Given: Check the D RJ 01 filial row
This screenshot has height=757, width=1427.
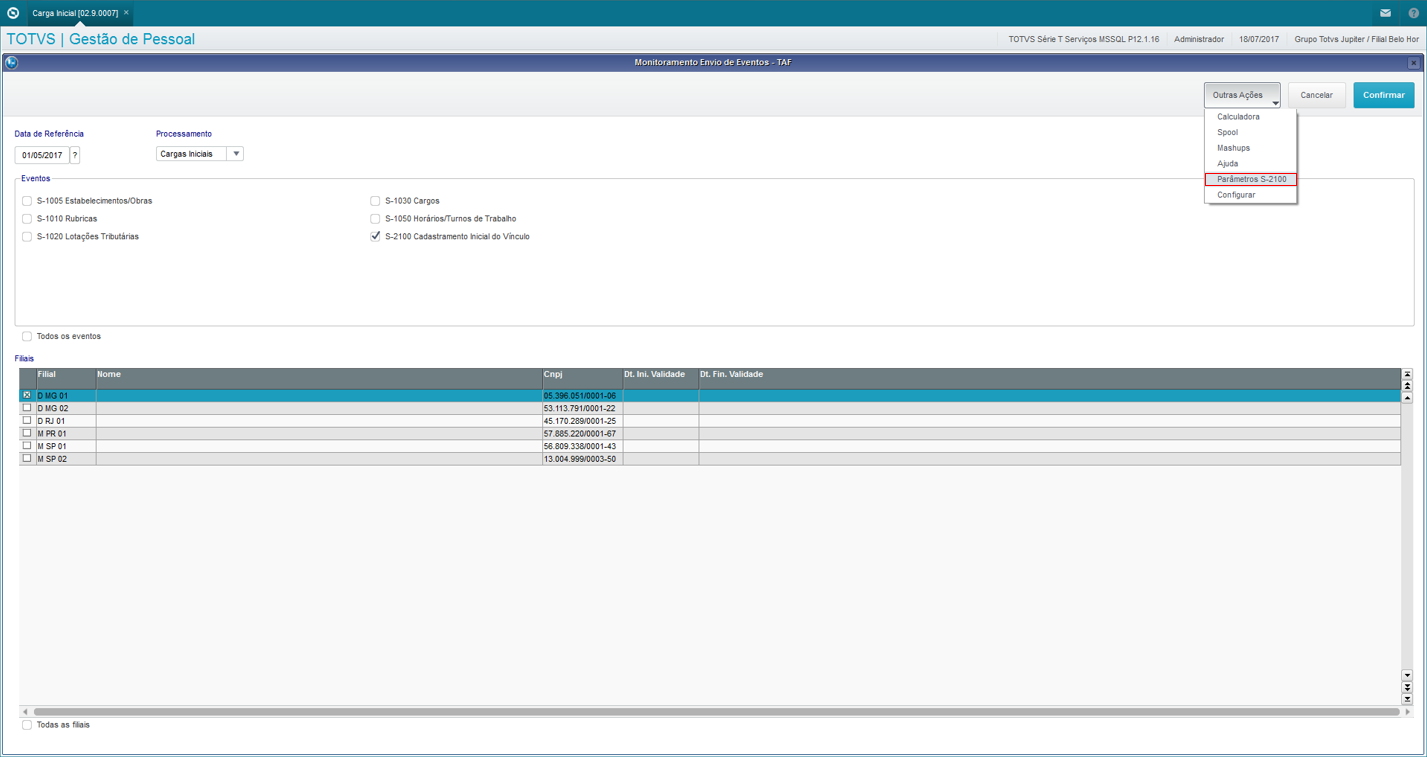Looking at the screenshot, I should pos(27,421).
